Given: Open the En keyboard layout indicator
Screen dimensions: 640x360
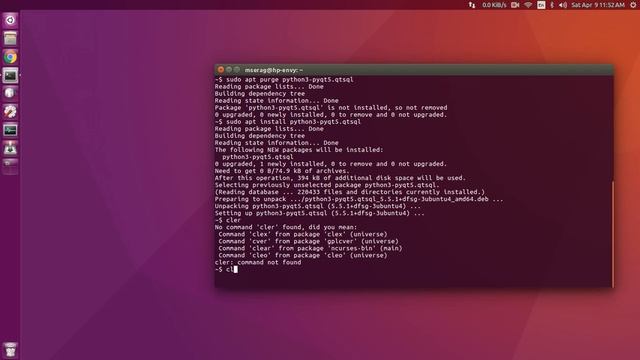Looking at the screenshot, I should coord(541,5).
